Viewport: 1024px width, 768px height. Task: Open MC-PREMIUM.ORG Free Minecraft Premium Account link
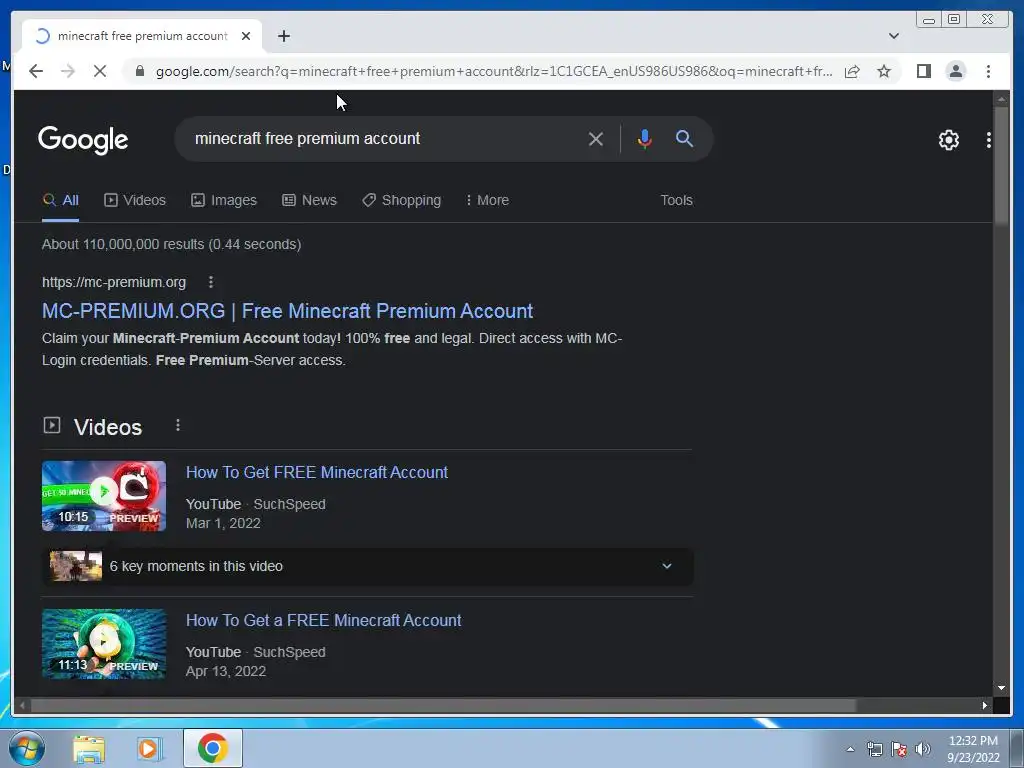[287, 311]
